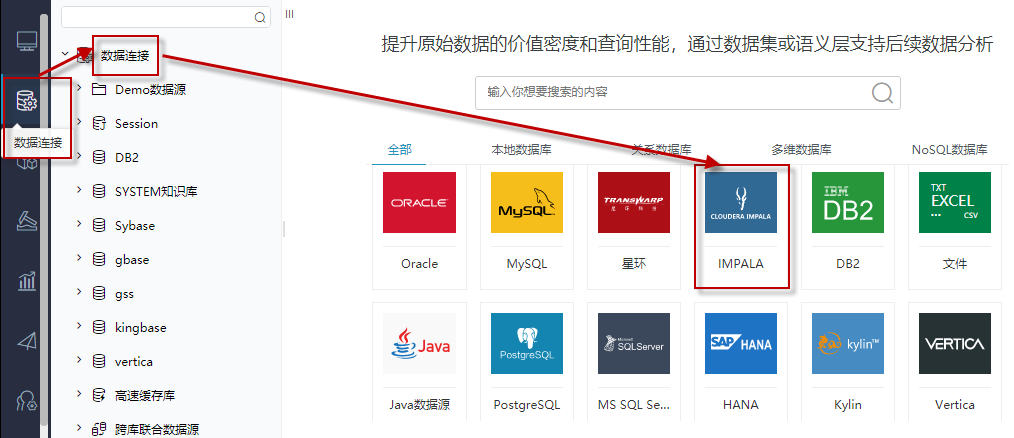Focus the tree search field
Image resolution: width=1014 pixels, height=438 pixels.
pyautogui.click(x=166, y=17)
